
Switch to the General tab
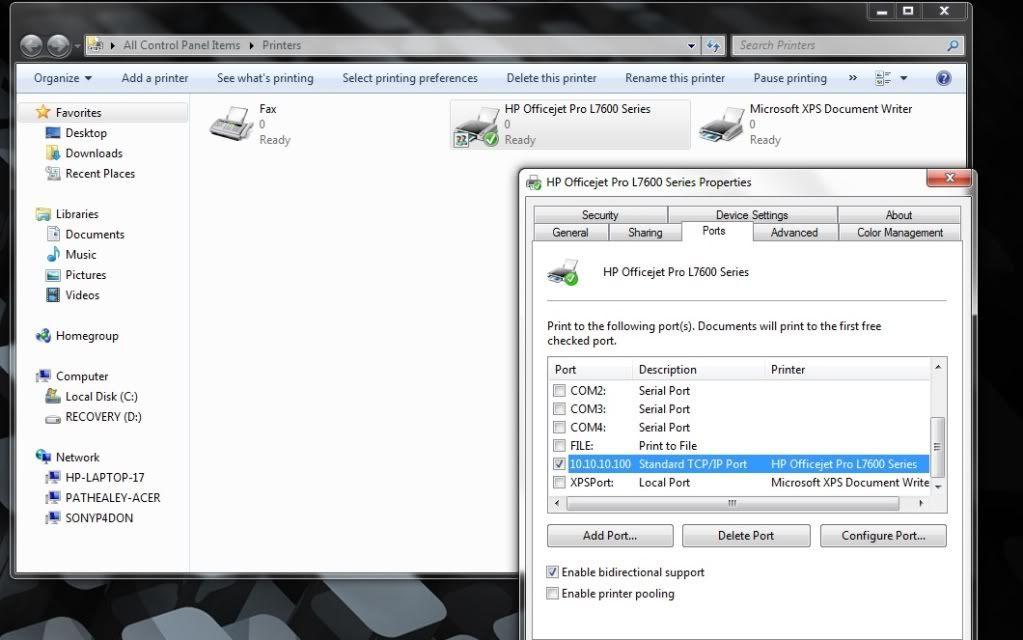coord(570,232)
